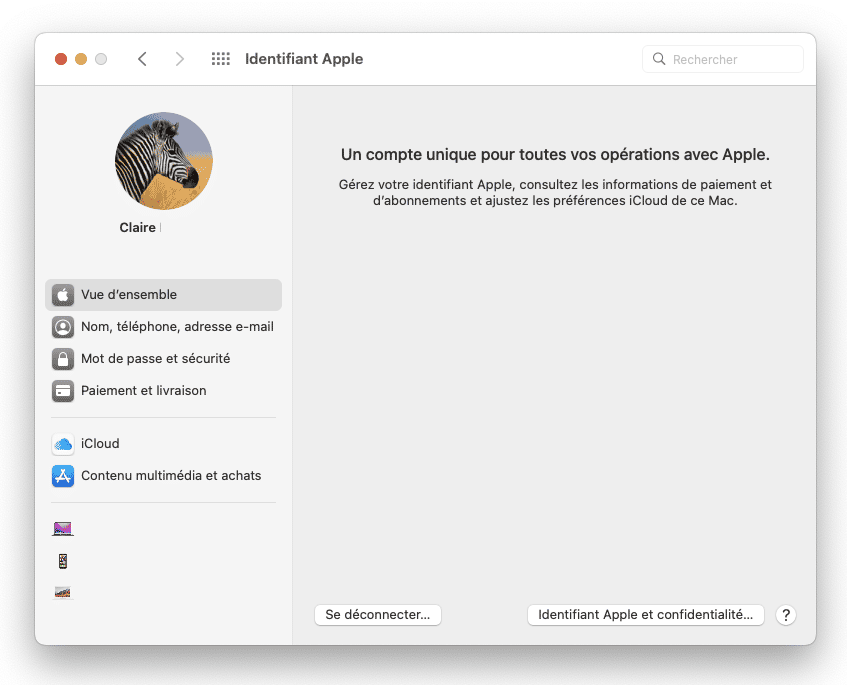Click the padlock security icon
This screenshot has width=847, height=685.
(63, 359)
